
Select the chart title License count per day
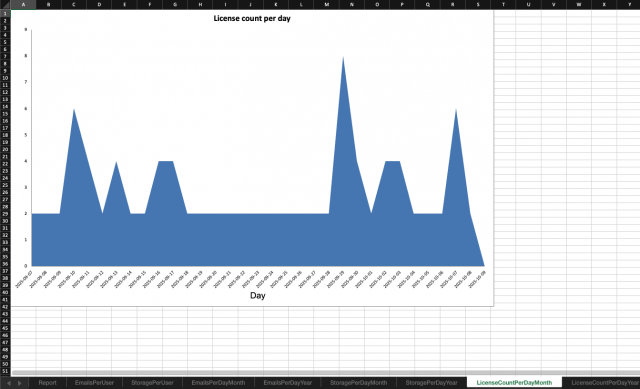point(252,18)
